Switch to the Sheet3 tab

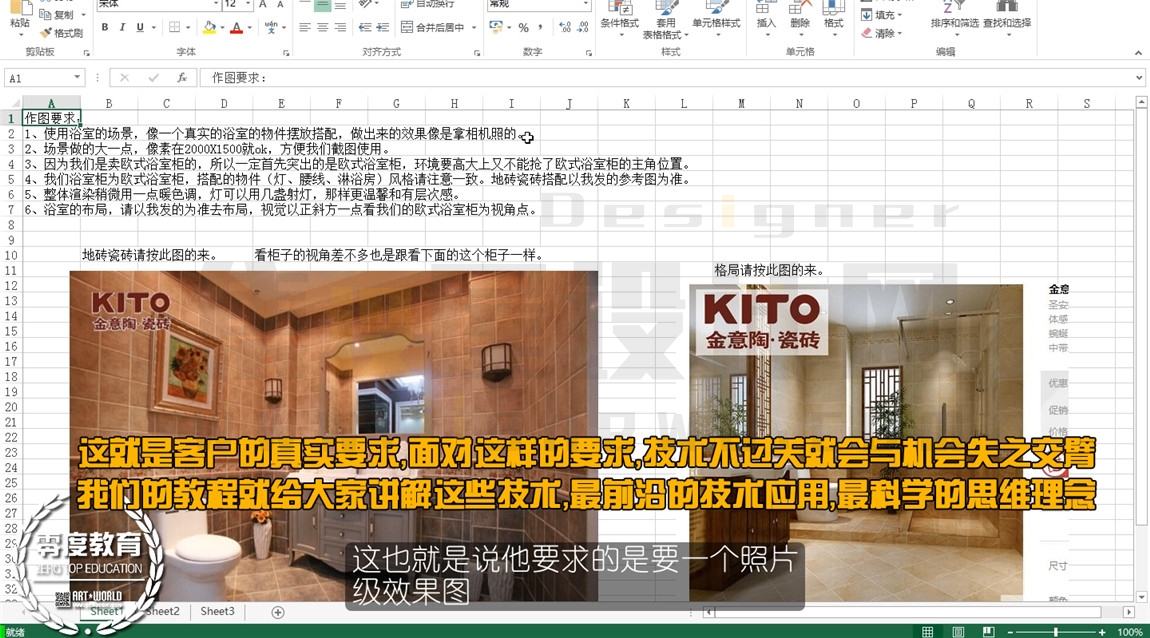(217, 611)
